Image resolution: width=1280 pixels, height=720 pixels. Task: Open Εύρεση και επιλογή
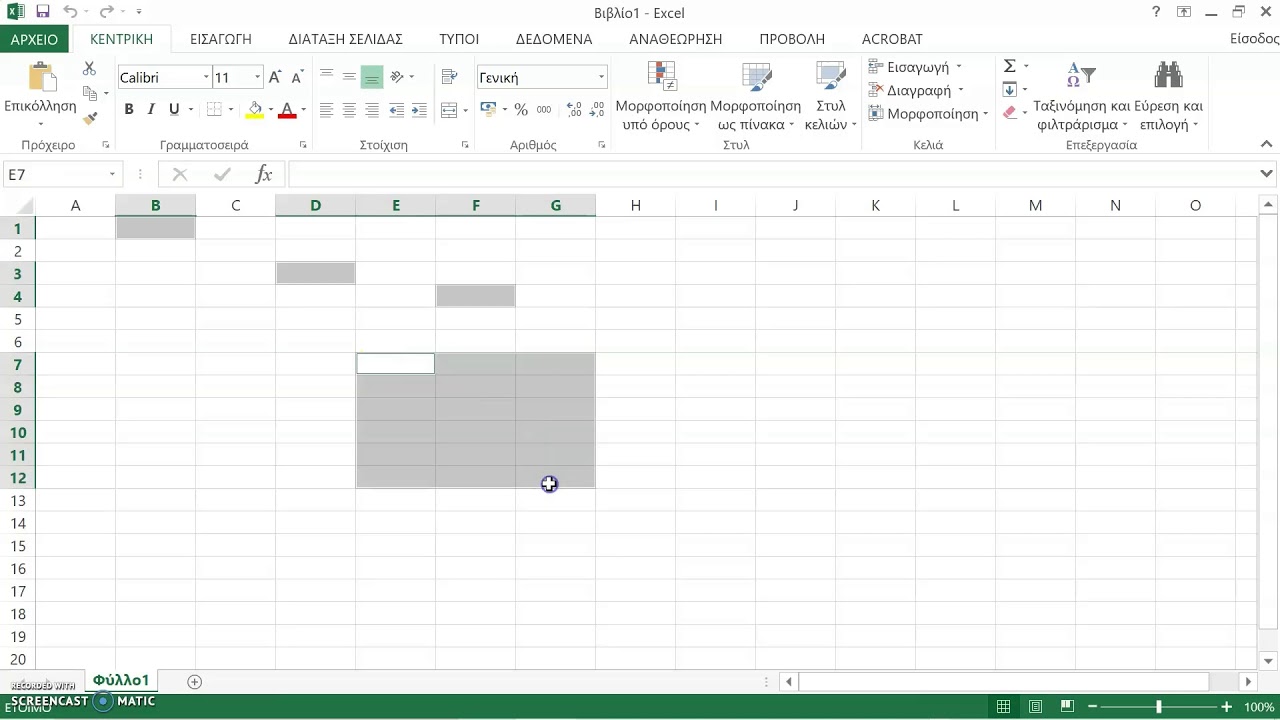[1168, 95]
